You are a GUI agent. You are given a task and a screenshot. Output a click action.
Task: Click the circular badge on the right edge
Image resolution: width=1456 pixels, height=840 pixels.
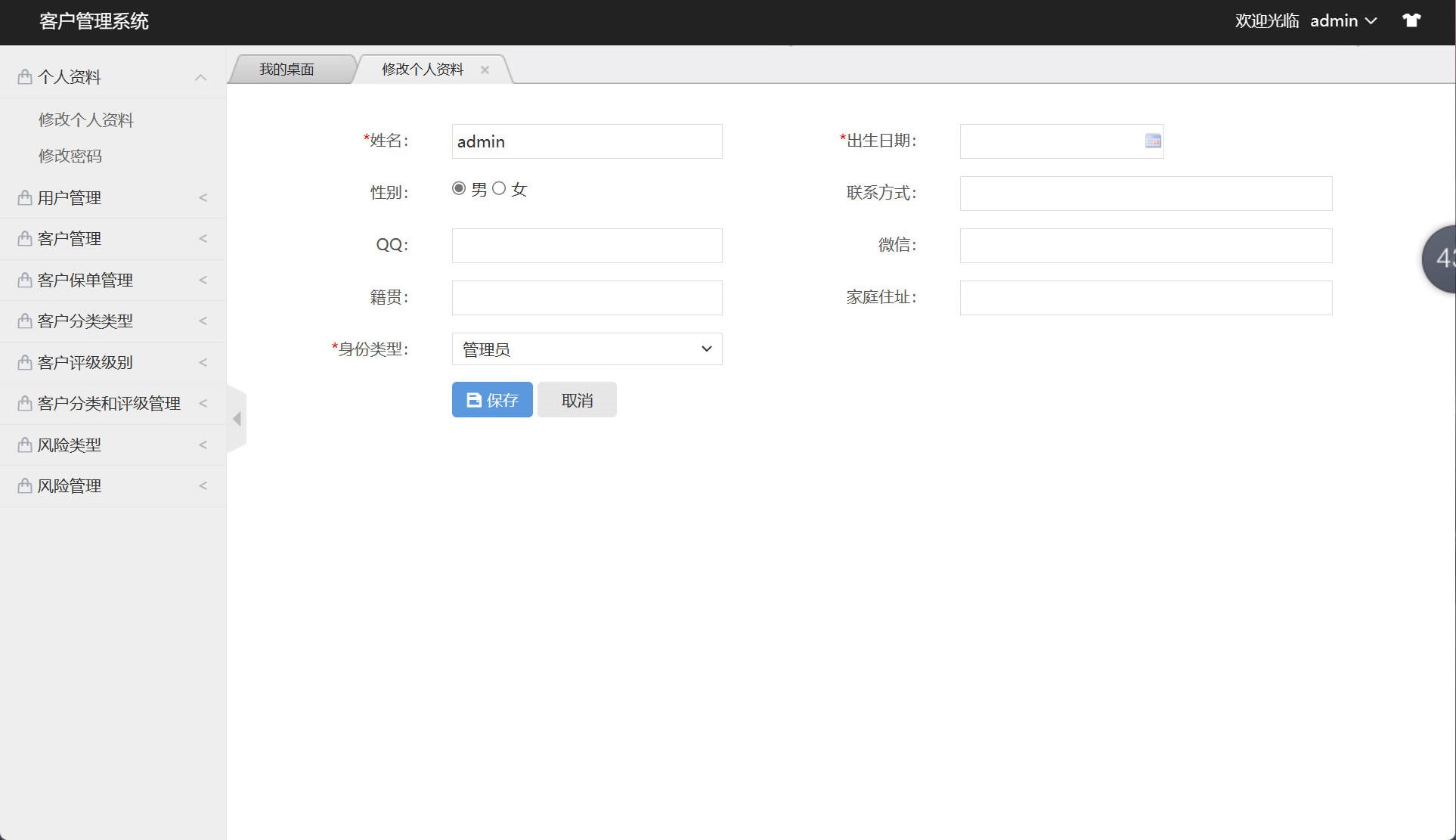click(1444, 259)
